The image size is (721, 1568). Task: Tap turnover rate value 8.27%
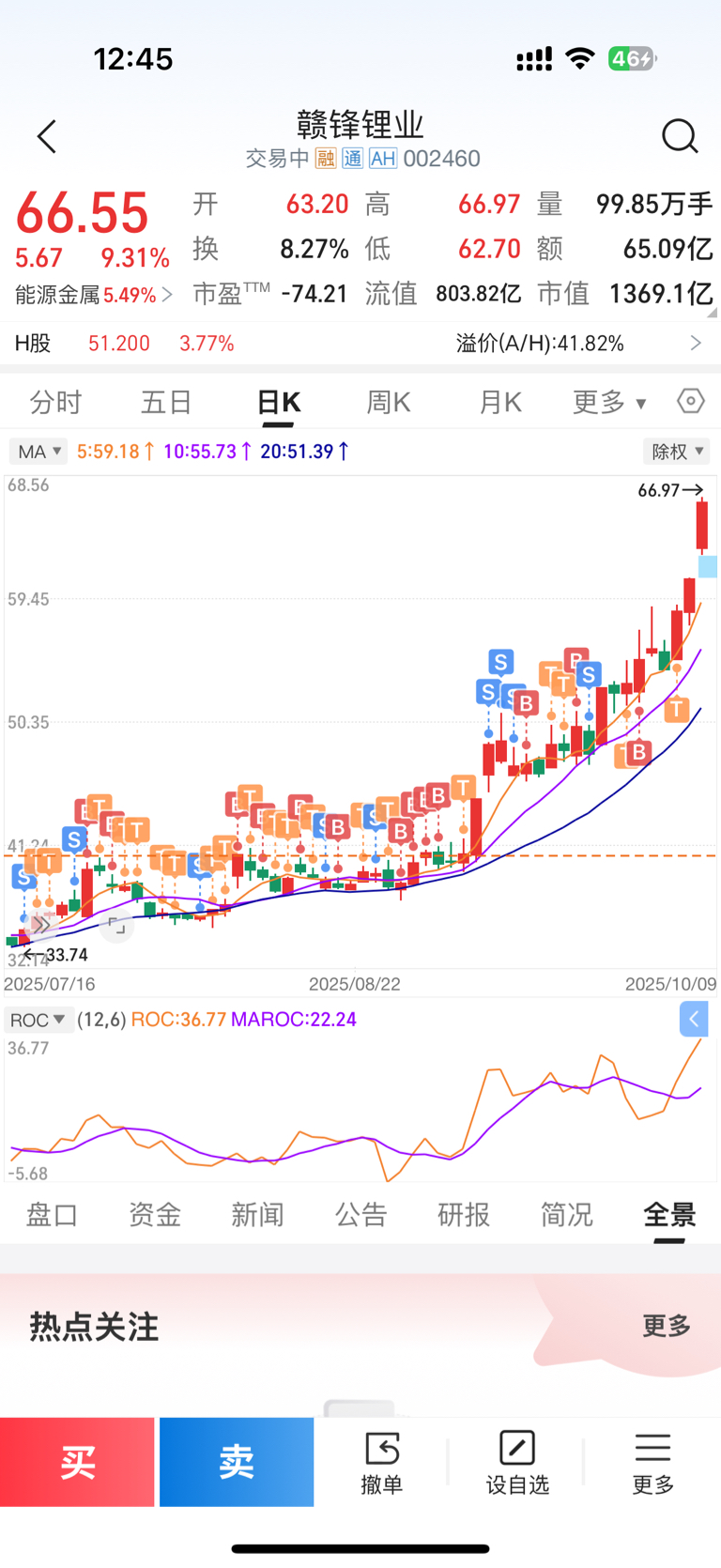point(314,249)
